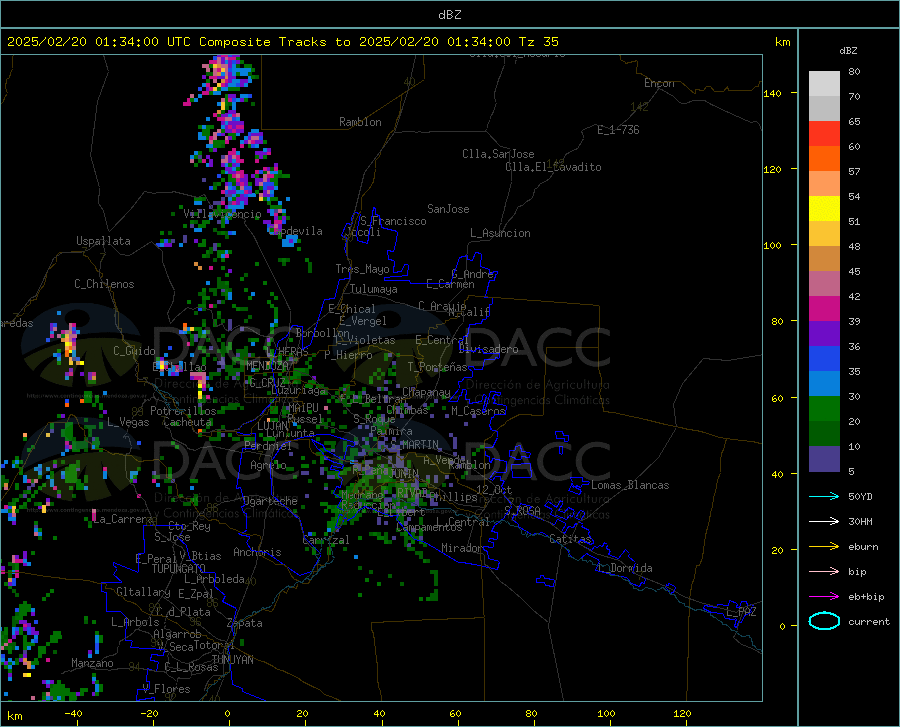Click the 'dBZ' title at top
The image size is (900, 727).
tap(449, 15)
